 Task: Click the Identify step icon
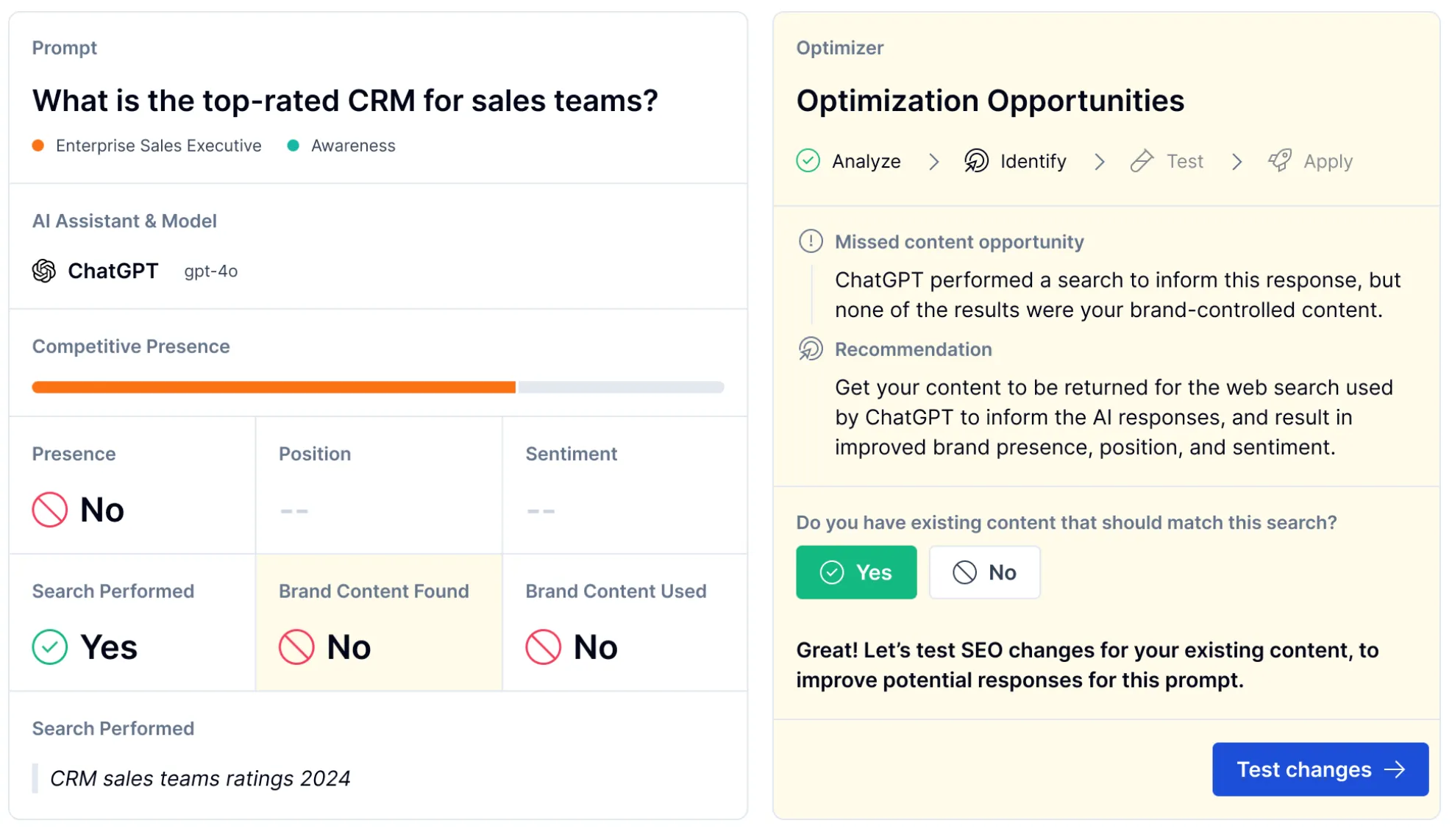[976, 160]
